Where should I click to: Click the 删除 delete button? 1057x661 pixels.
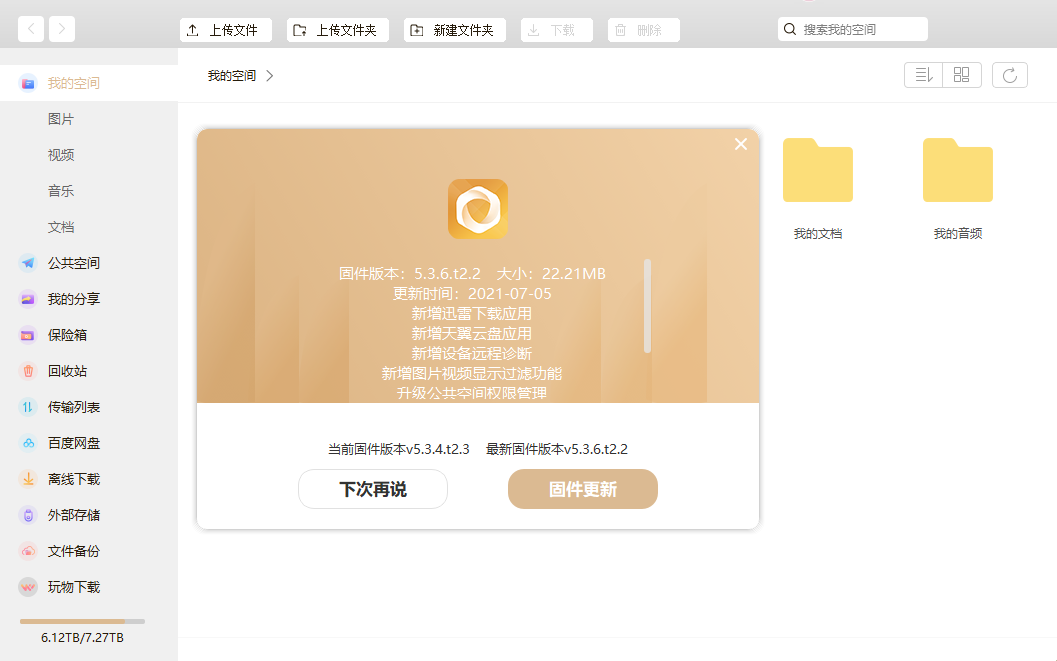[644, 30]
